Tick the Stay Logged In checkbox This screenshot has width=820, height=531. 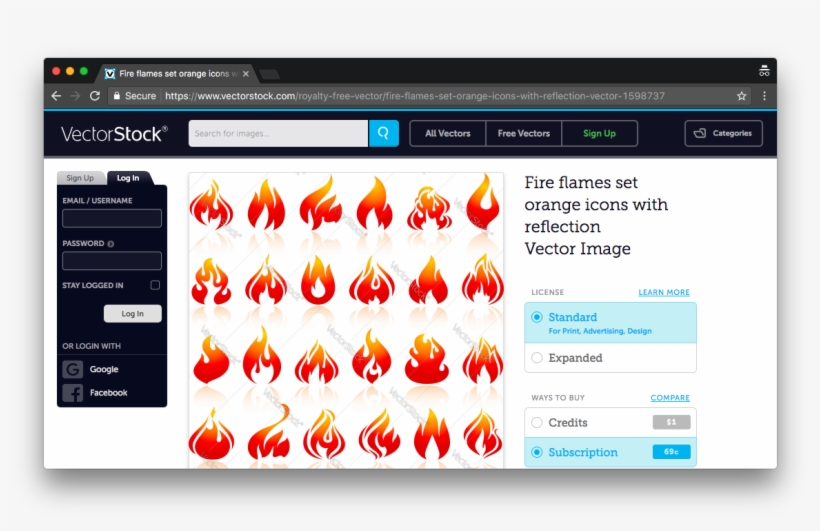[155, 285]
